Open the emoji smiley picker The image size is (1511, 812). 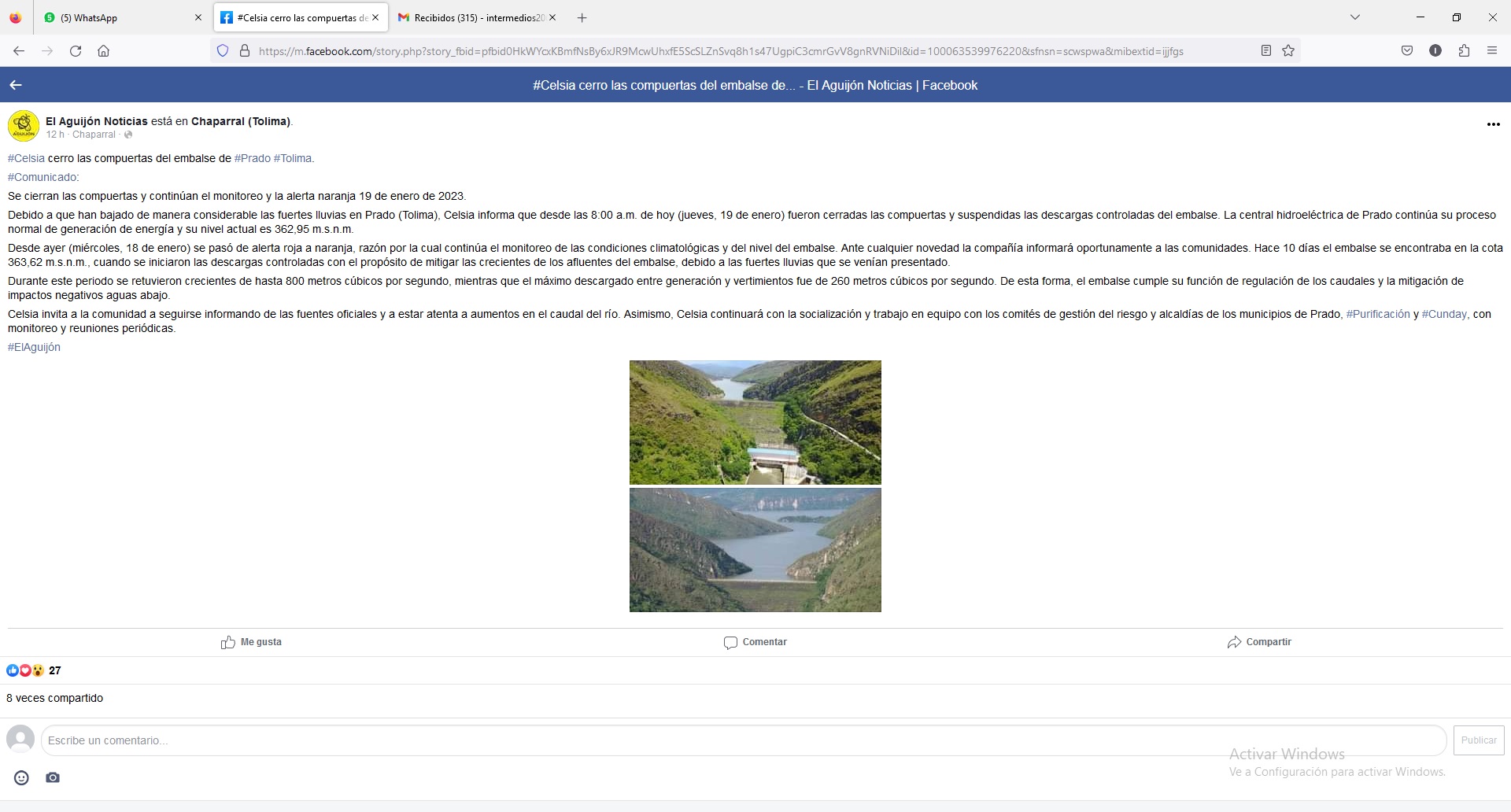21,778
